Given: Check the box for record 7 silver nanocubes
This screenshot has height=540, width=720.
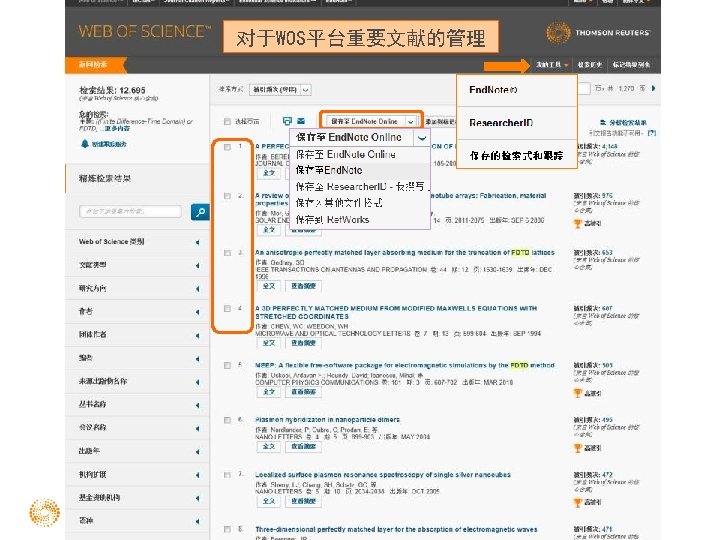Looking at the screenshot, I should (x=227, y=475).
